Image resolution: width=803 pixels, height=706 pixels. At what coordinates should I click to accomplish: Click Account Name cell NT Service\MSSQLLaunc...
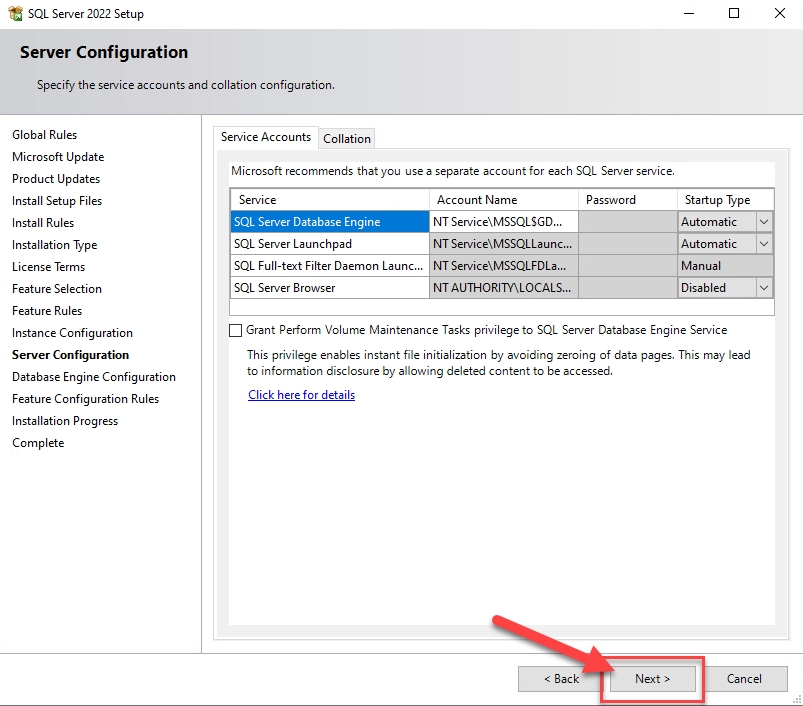point(504,244)
